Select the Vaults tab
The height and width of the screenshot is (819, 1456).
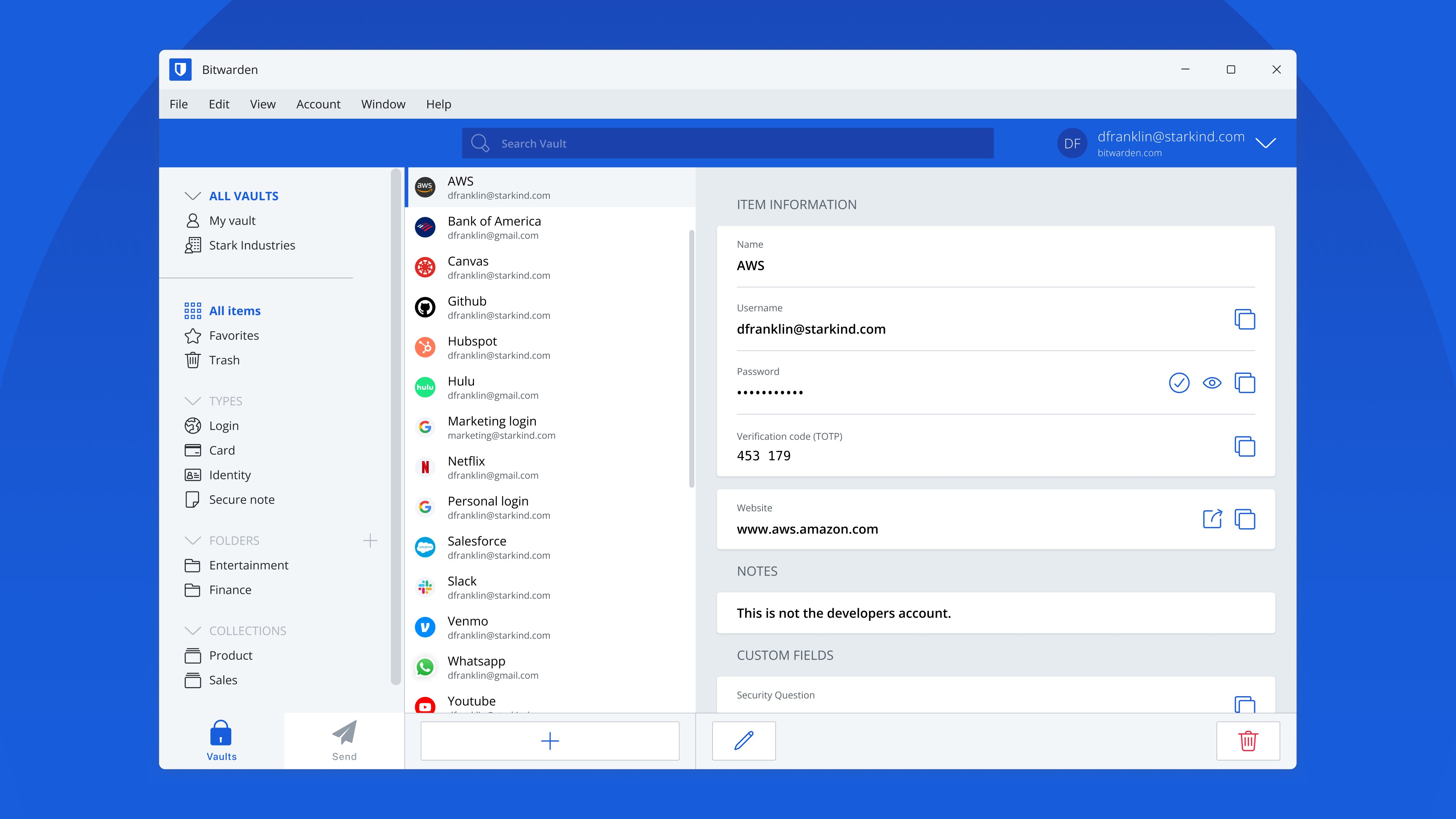[x=220, y=741]
